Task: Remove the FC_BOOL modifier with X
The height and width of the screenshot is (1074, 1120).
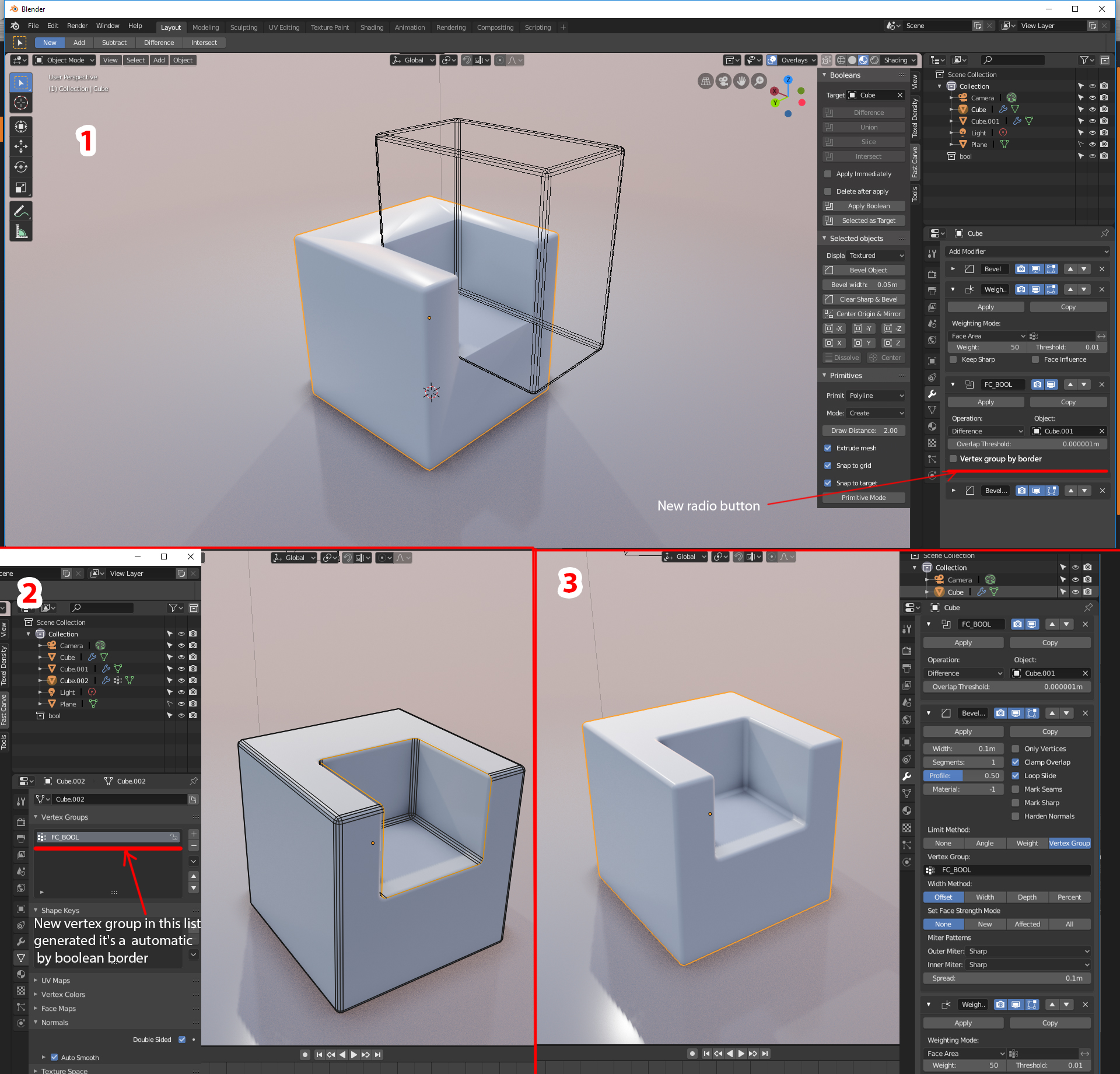Action: pos(1102,384)
